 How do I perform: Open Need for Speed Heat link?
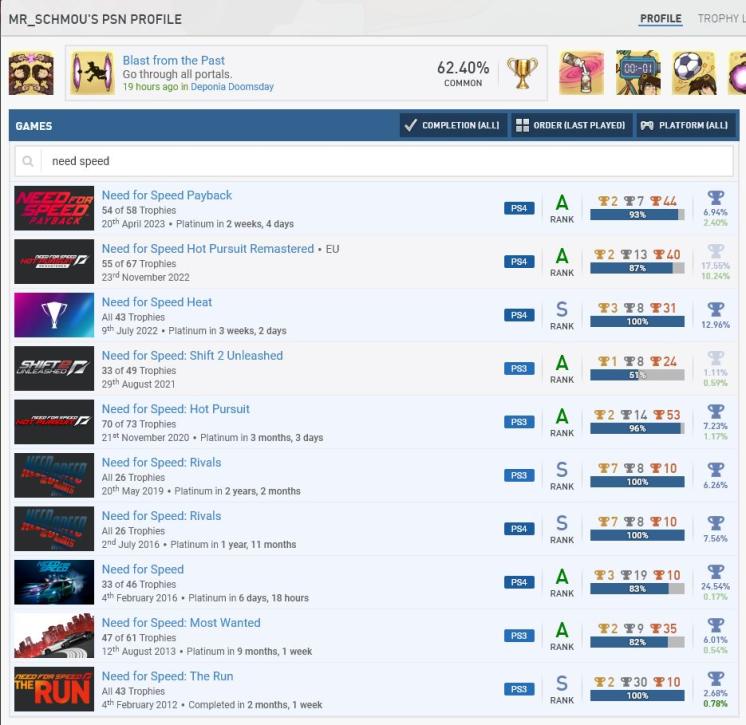[x=157, y=302]
